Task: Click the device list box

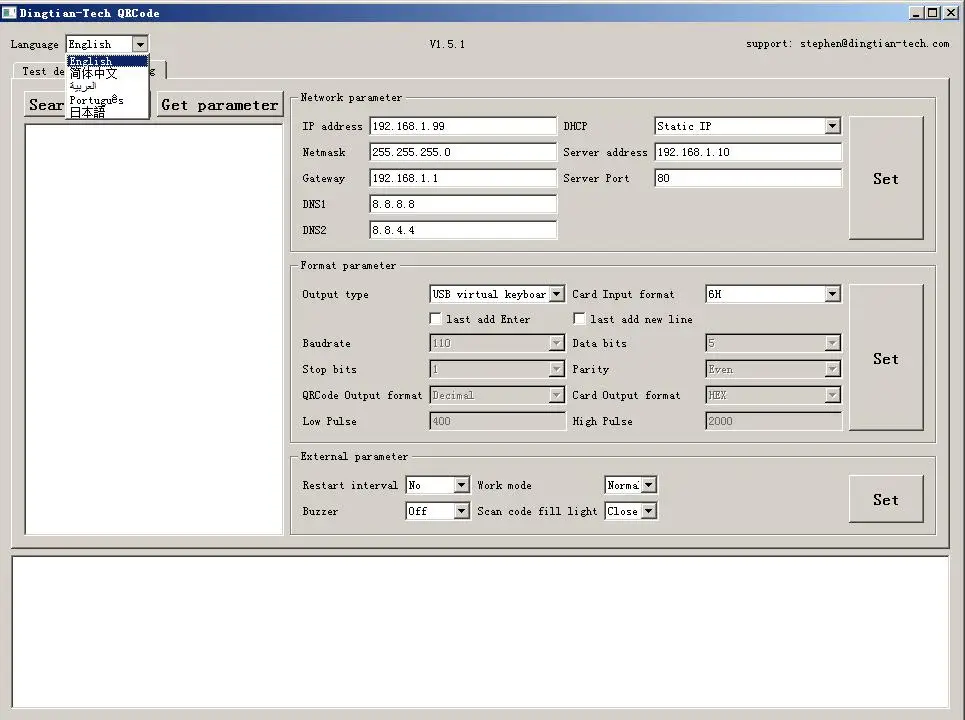Action: 154,329
